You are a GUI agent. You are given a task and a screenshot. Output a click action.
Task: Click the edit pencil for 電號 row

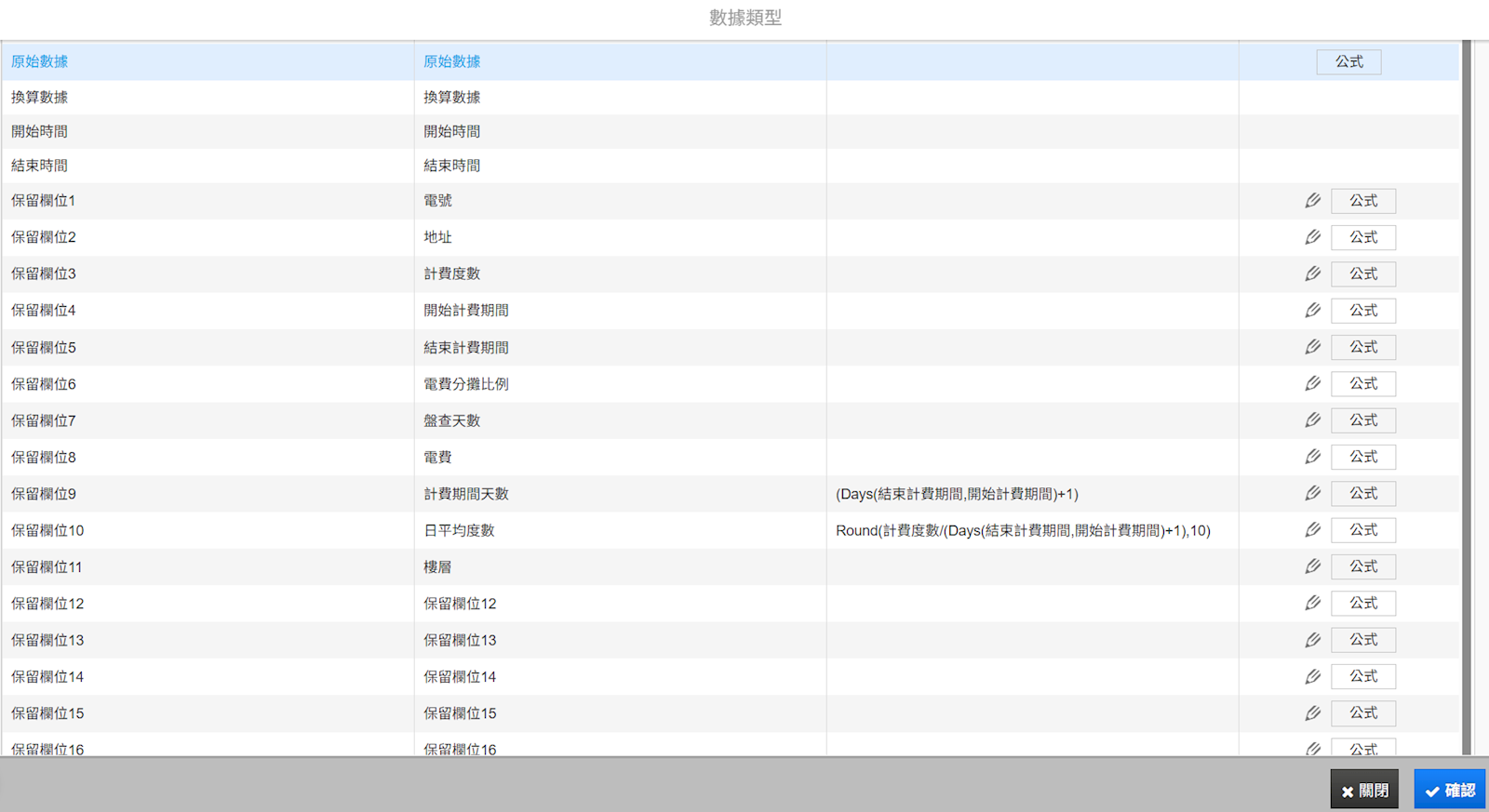click(x=1312, y=201)
